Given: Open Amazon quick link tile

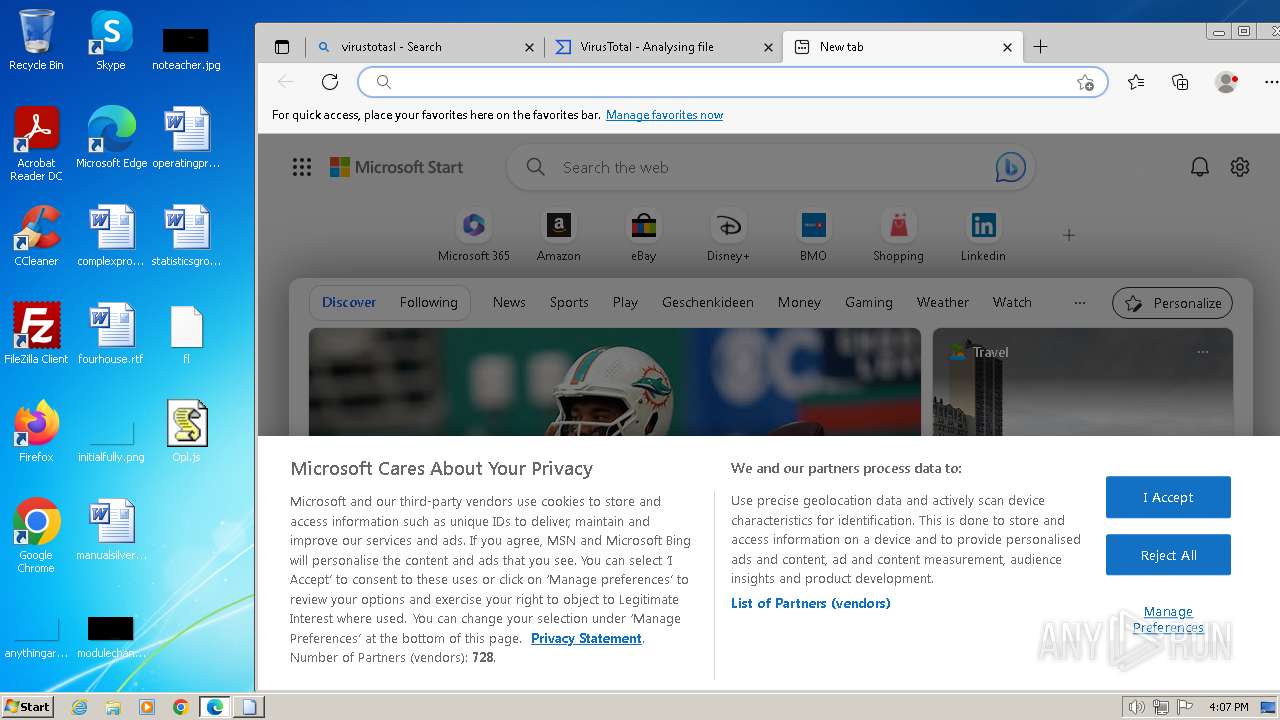Looking at the screenshot, I should pyautogui.click(x=559, y=236).
